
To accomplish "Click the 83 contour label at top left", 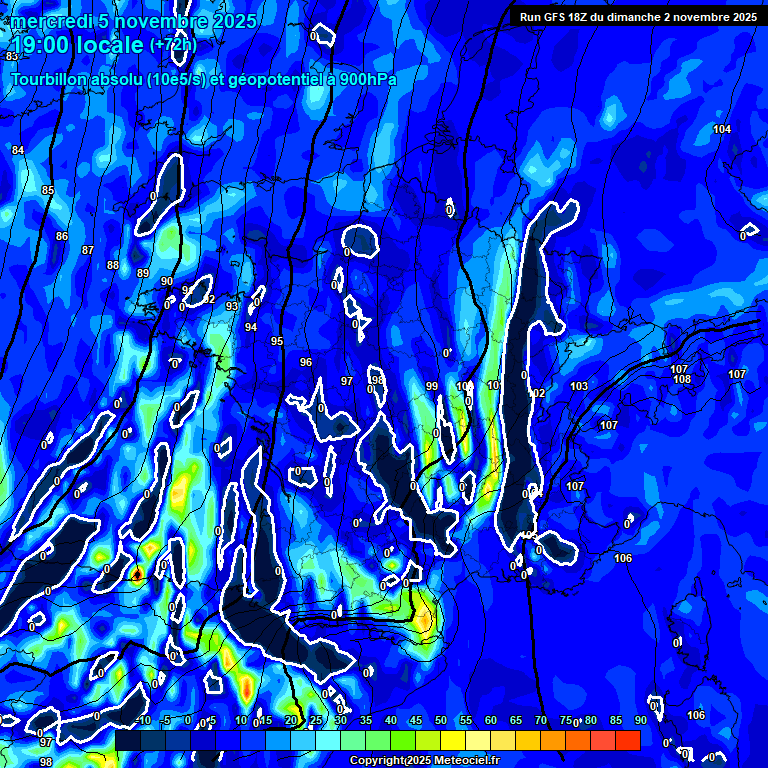I will coord(12,57).
